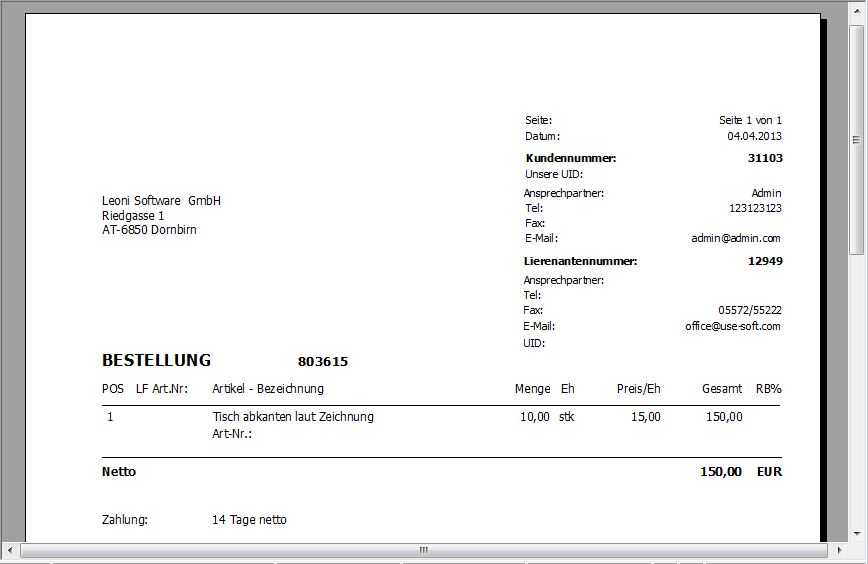Screen dimensions: 868x564
Task: Click the horizontal scrollbar left arrow
Action: click(11, 550)
